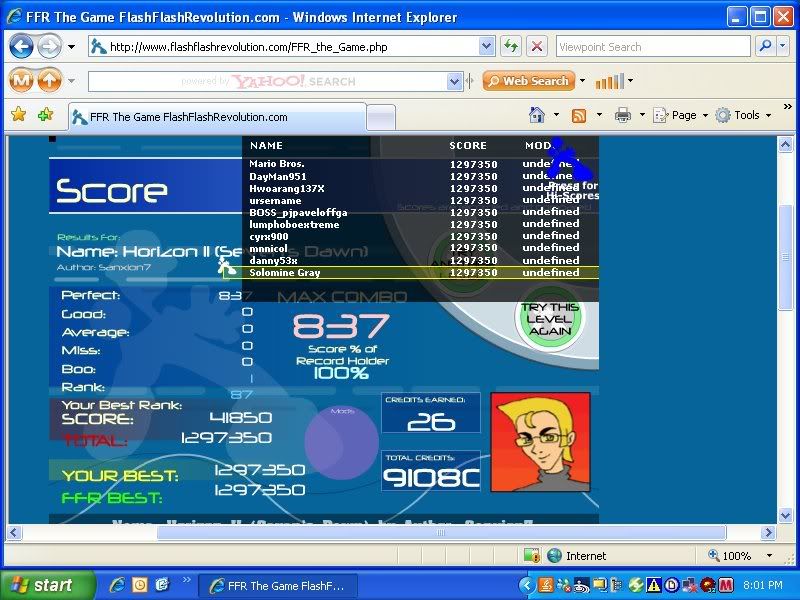Open the Favorites Center star icon
Viewport: 800px width, 600px height.
(x=18, y=115)
